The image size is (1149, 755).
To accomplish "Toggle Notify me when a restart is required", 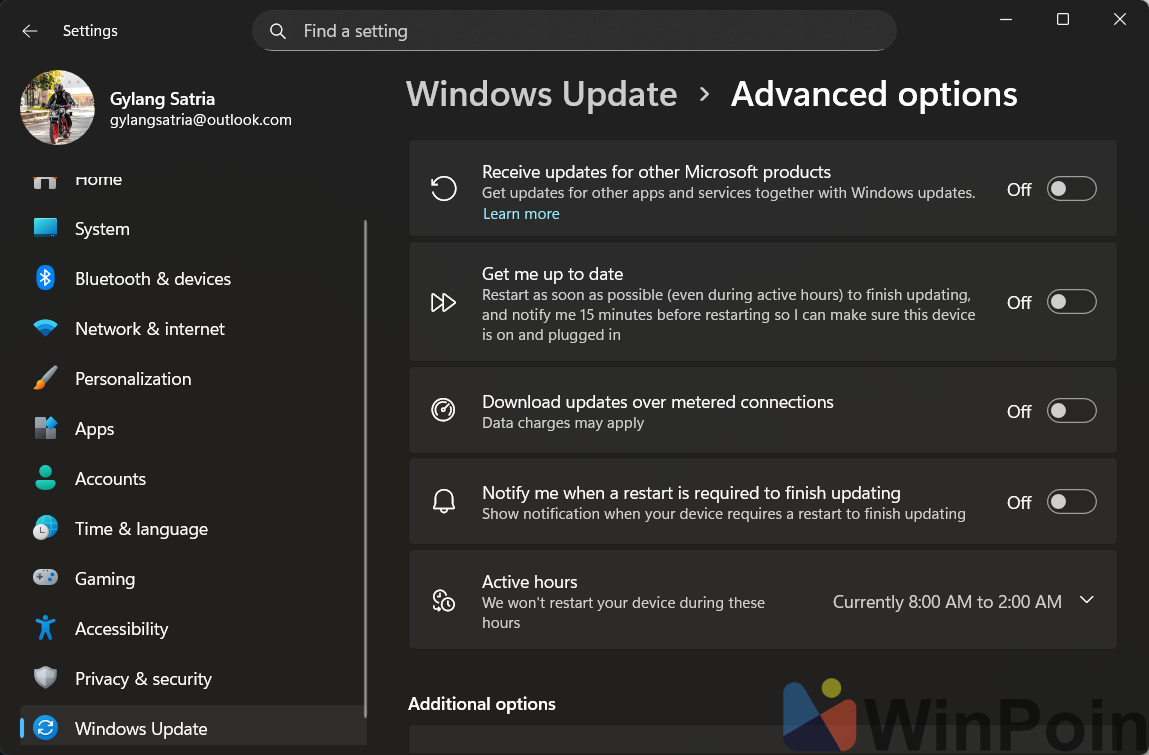I will click(x=1071, y=502).
